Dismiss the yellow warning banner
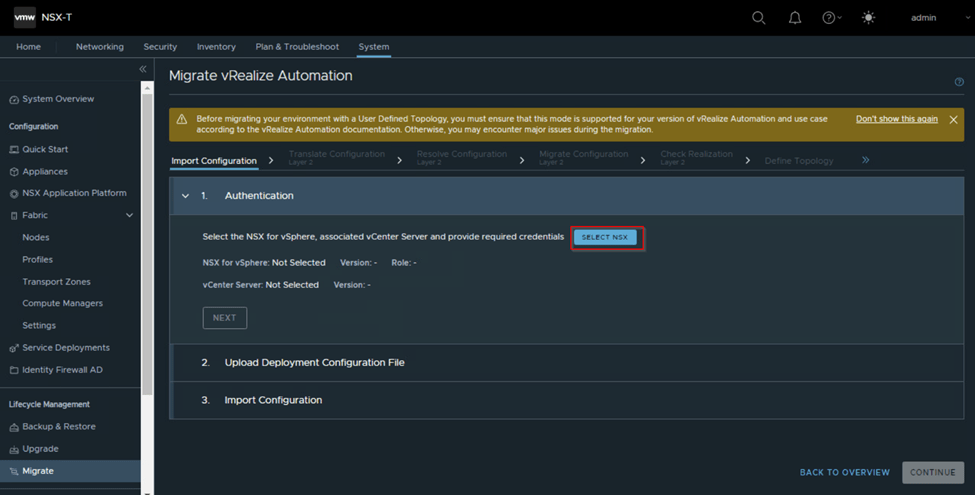 953,120
